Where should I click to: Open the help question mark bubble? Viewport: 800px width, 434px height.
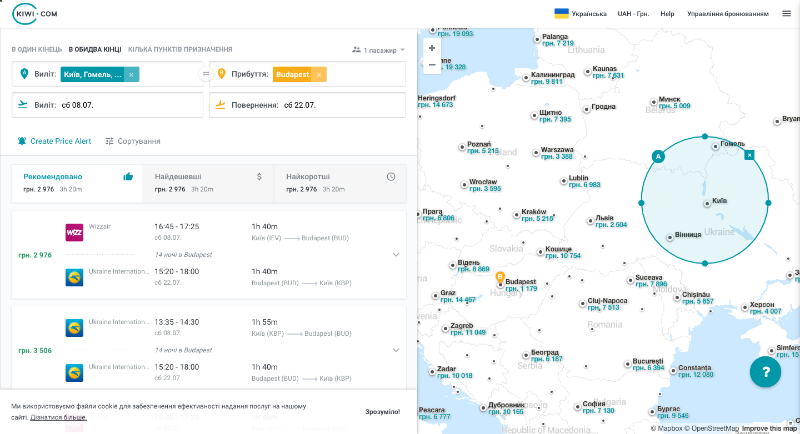tap(765, 372)
